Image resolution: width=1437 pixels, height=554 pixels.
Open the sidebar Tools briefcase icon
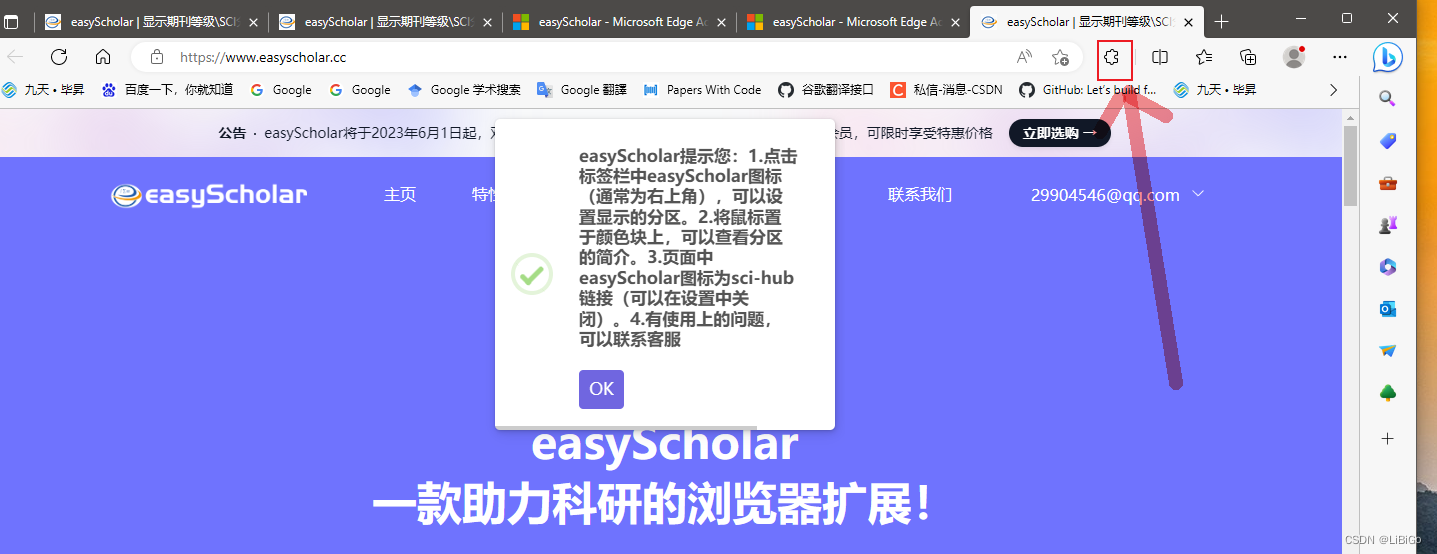click(x=1387, y=183)
